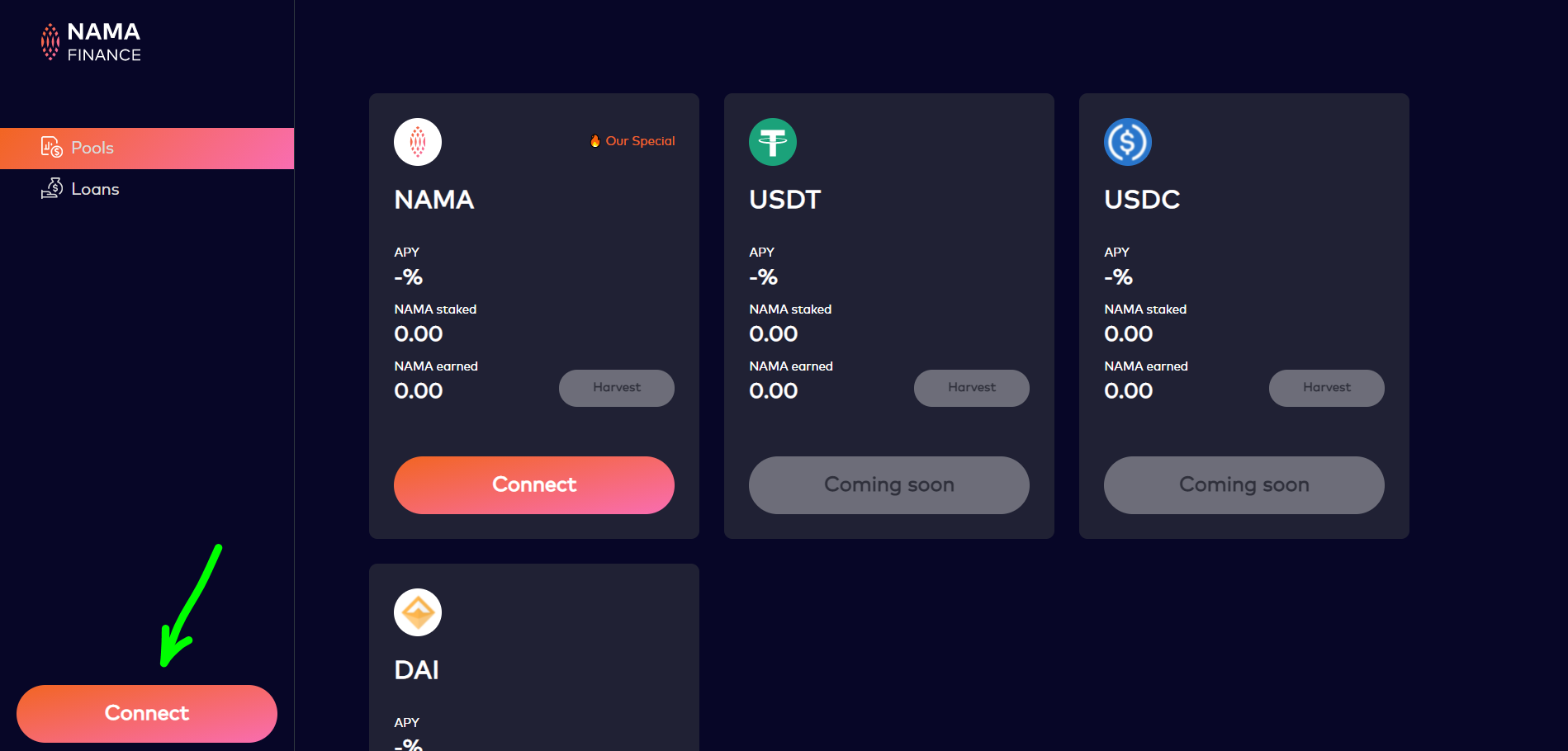Click the NAMA Finance logo icon
Image resolution: width=1568 pixels, height=751 pixels.
tap(50, 42)
